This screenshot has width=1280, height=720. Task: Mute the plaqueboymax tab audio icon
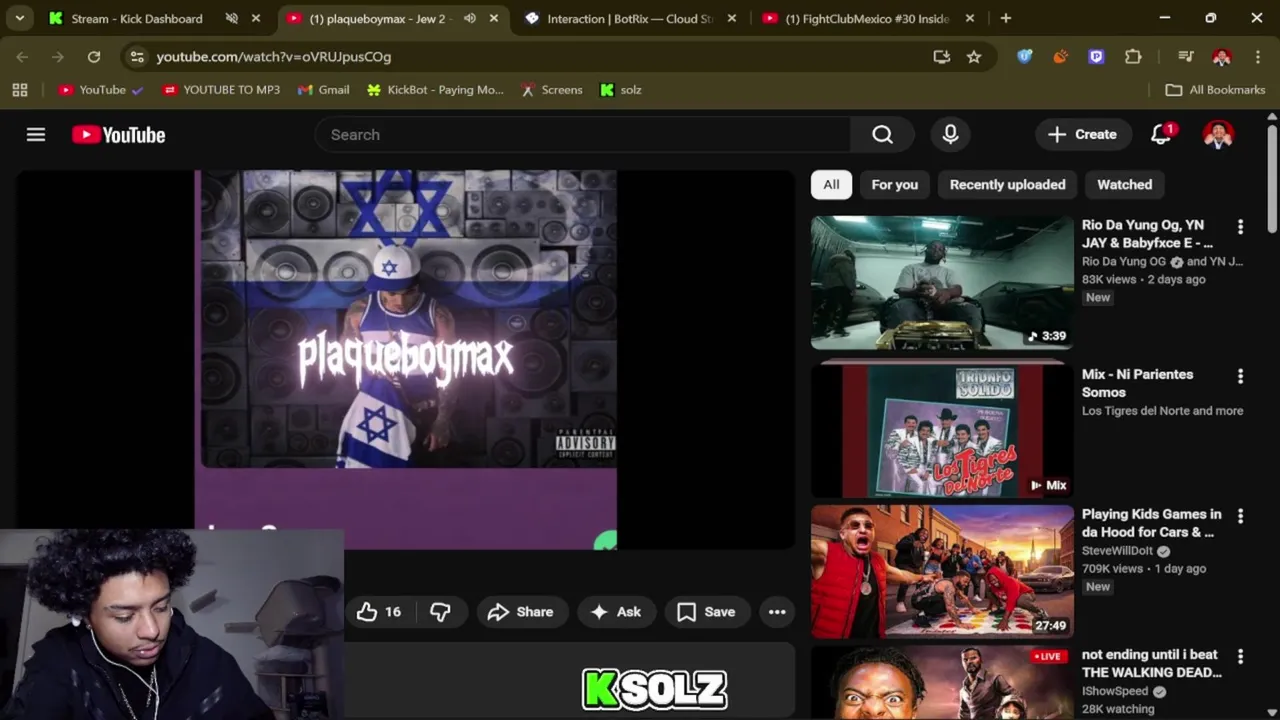[470, 18]
